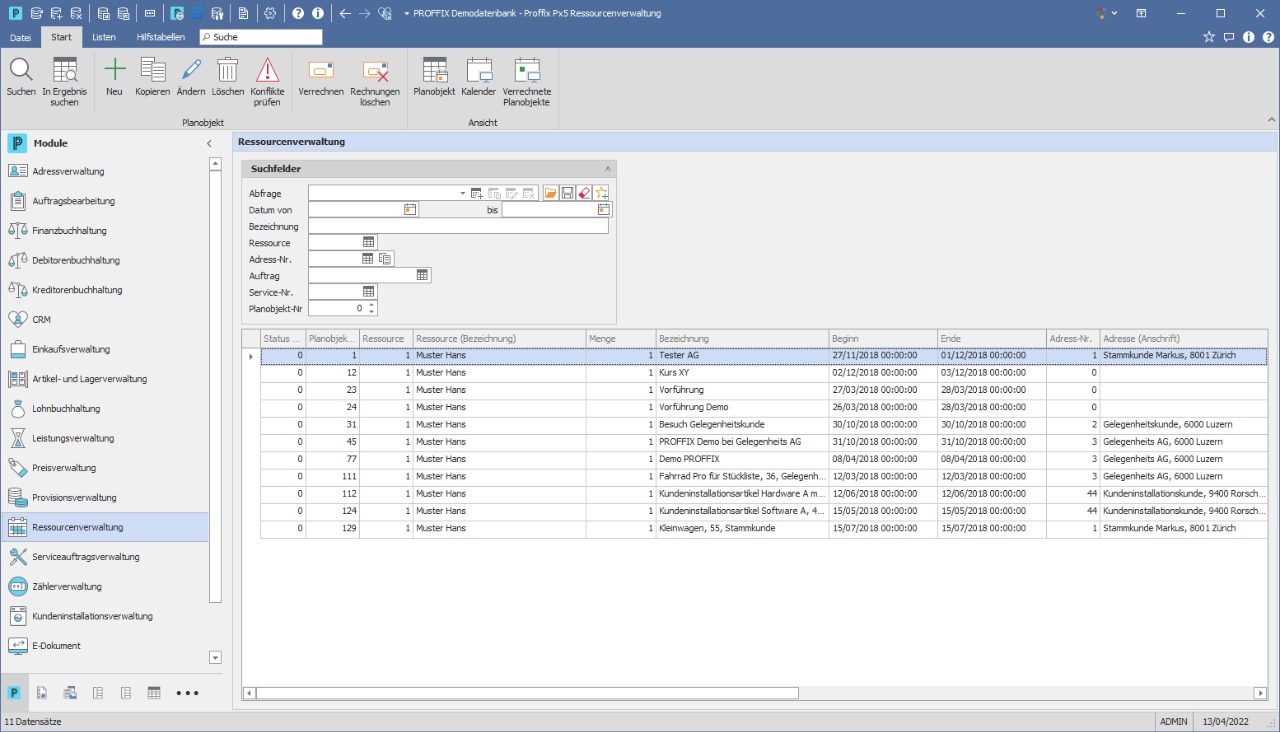Open Serviceauftragsverwaltung module
Screen dimensions: 1280x732
(x=105, y=557)
